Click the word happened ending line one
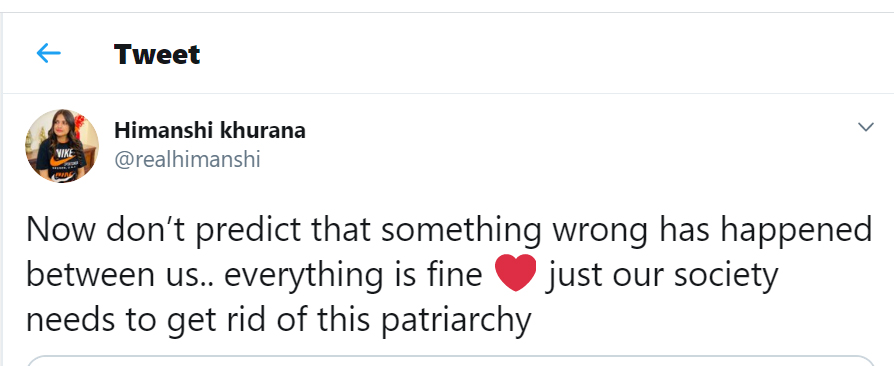Screen dimensions: 894x366 pyautogui.click(x=795, y=231)
